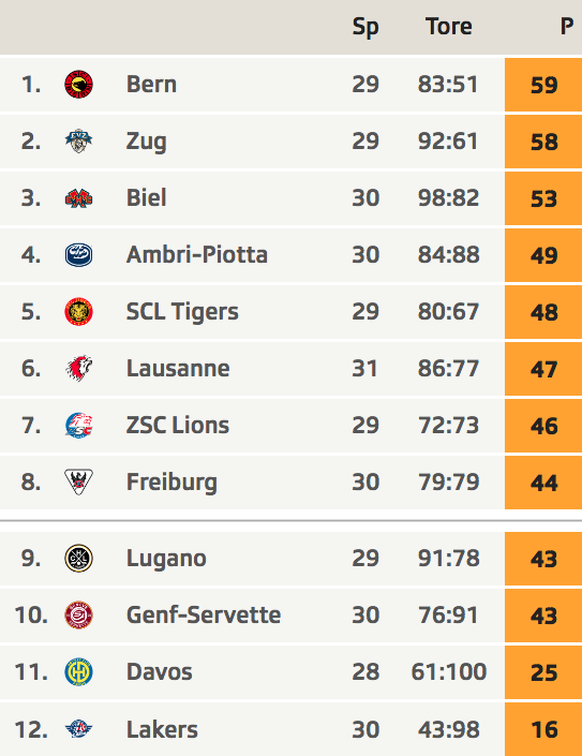Open the Genf-Servette team name link
Screen dimensions: 582x756
[203, 615]
